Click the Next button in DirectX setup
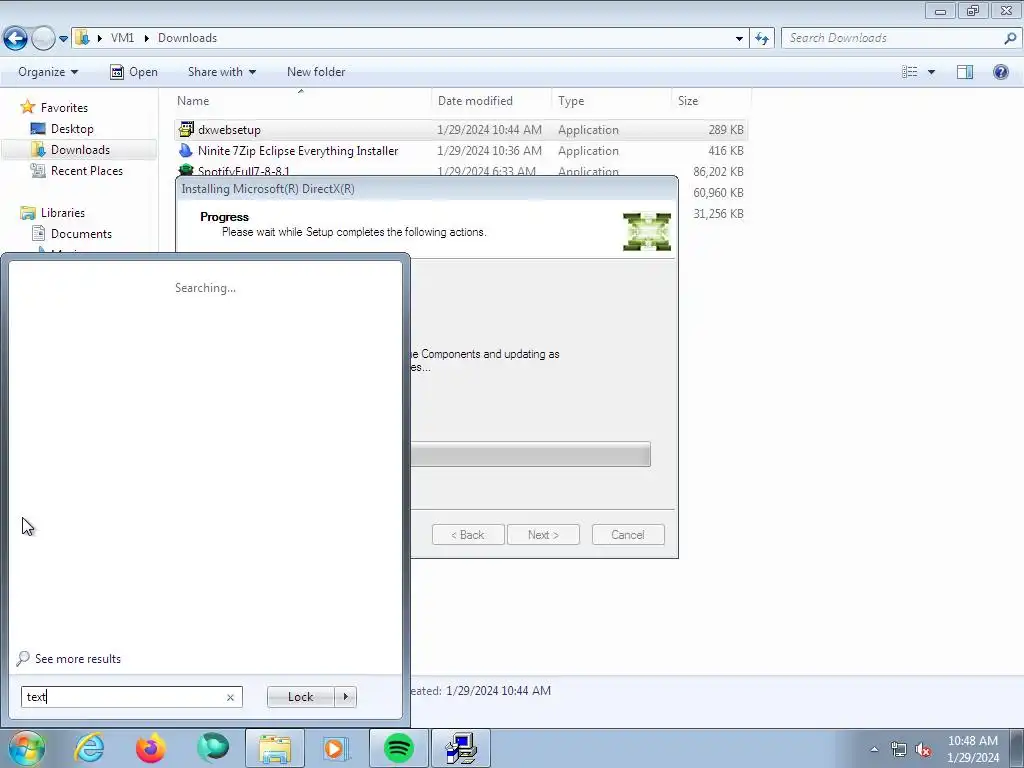 click(x=543, y=535)
